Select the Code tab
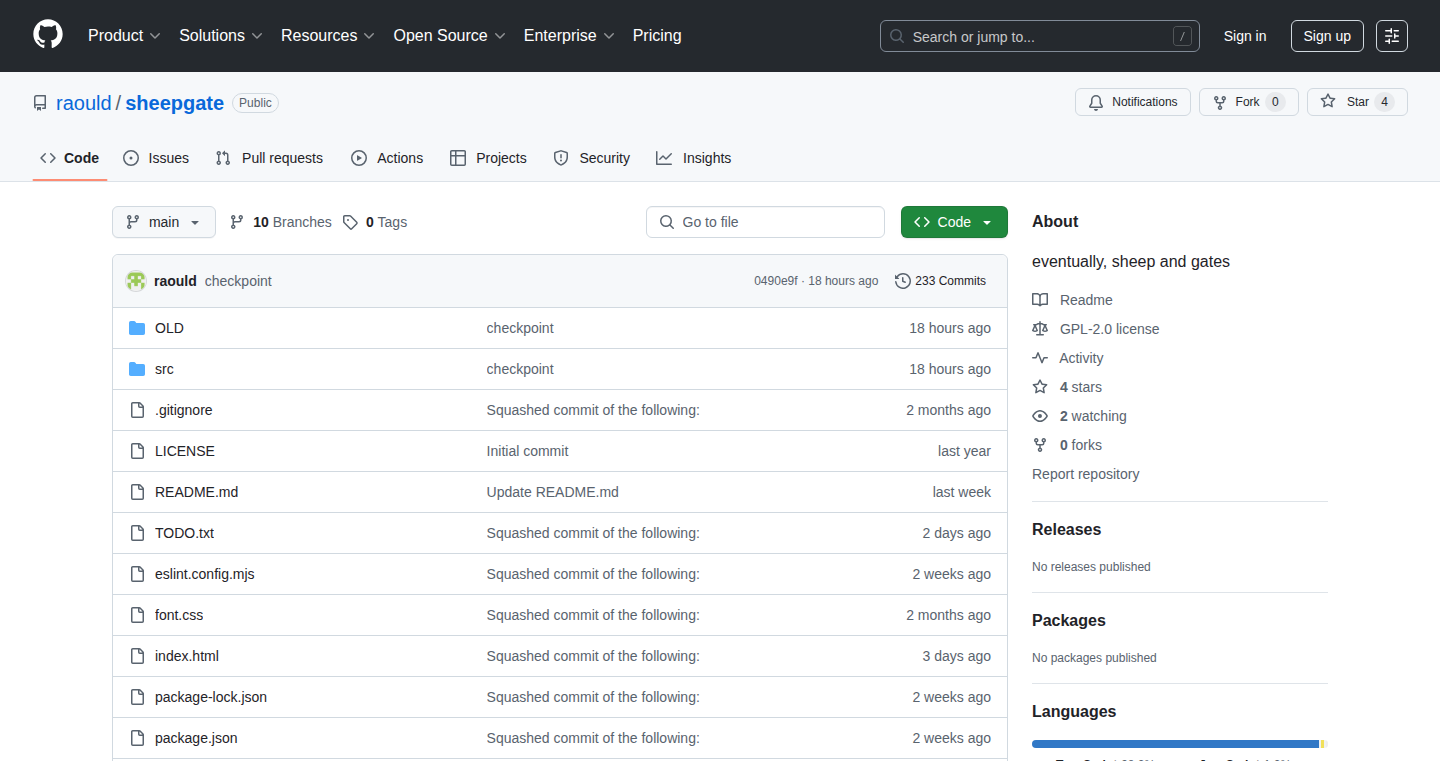 [70, 158]
